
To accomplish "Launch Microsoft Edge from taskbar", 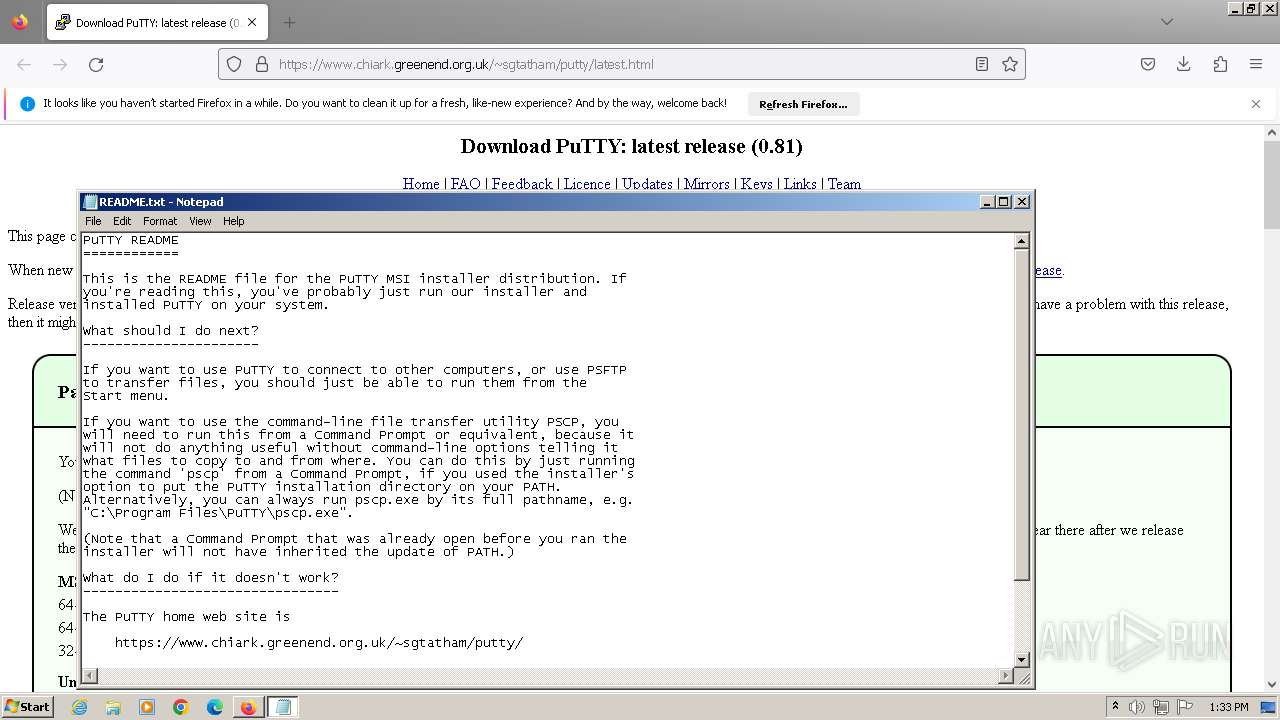I will 215,707.
